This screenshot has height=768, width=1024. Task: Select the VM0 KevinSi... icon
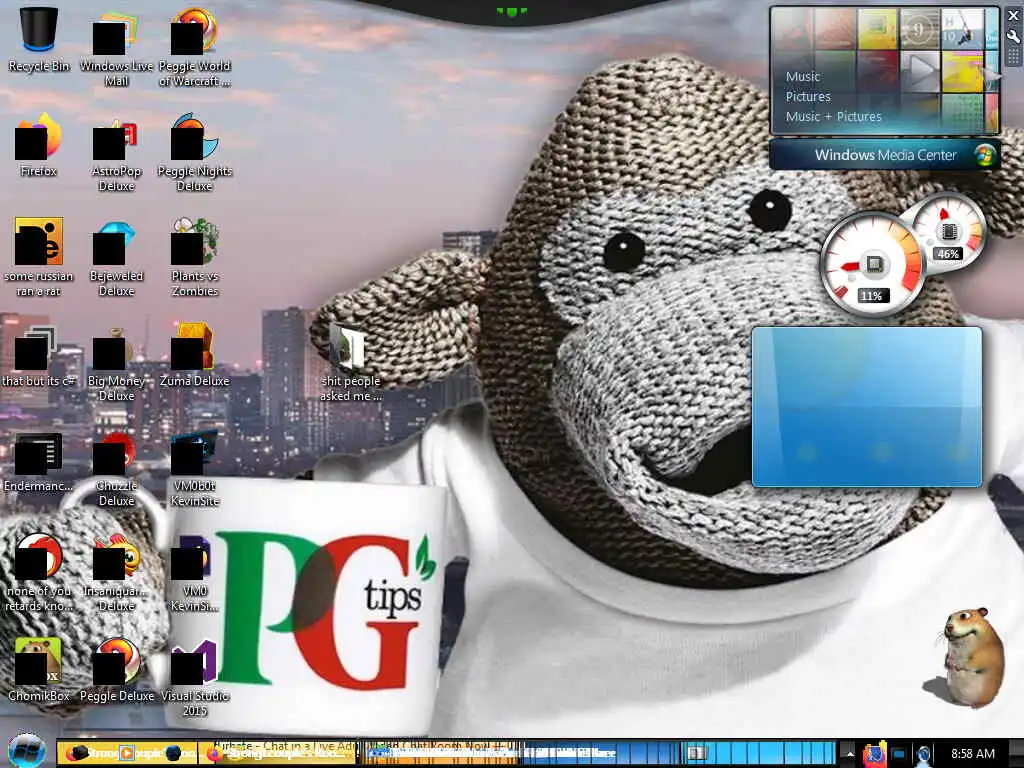195,573
